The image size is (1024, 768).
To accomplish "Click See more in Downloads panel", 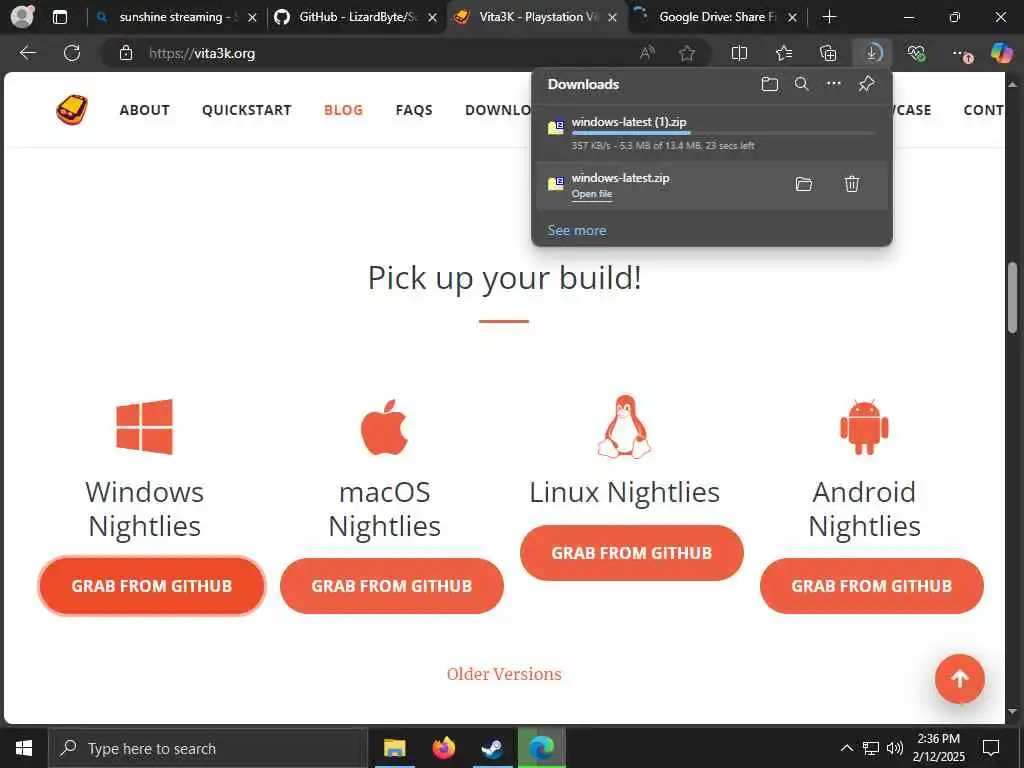I will click(577, 230).
